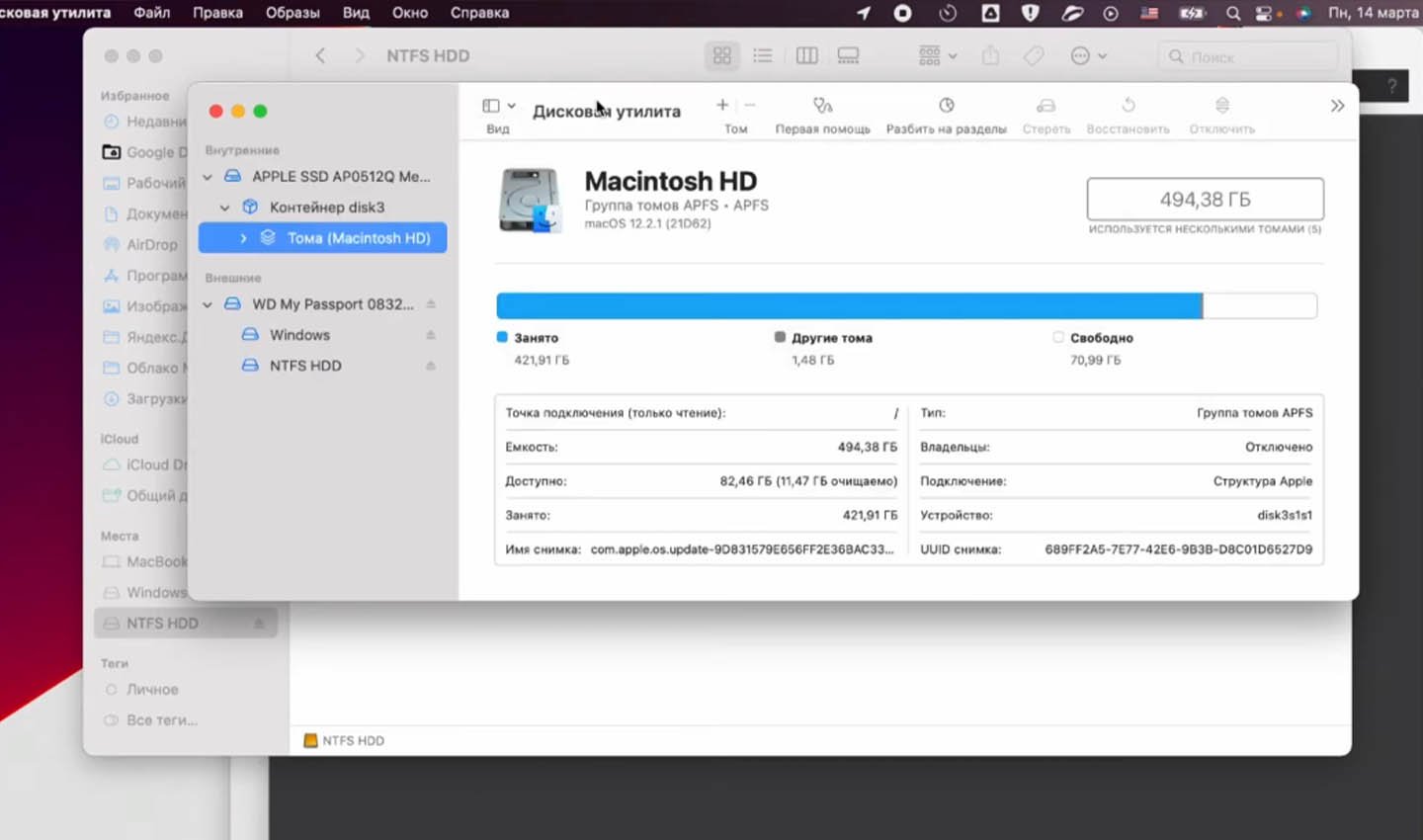Open the Справка menu

[x=479, y=13]
